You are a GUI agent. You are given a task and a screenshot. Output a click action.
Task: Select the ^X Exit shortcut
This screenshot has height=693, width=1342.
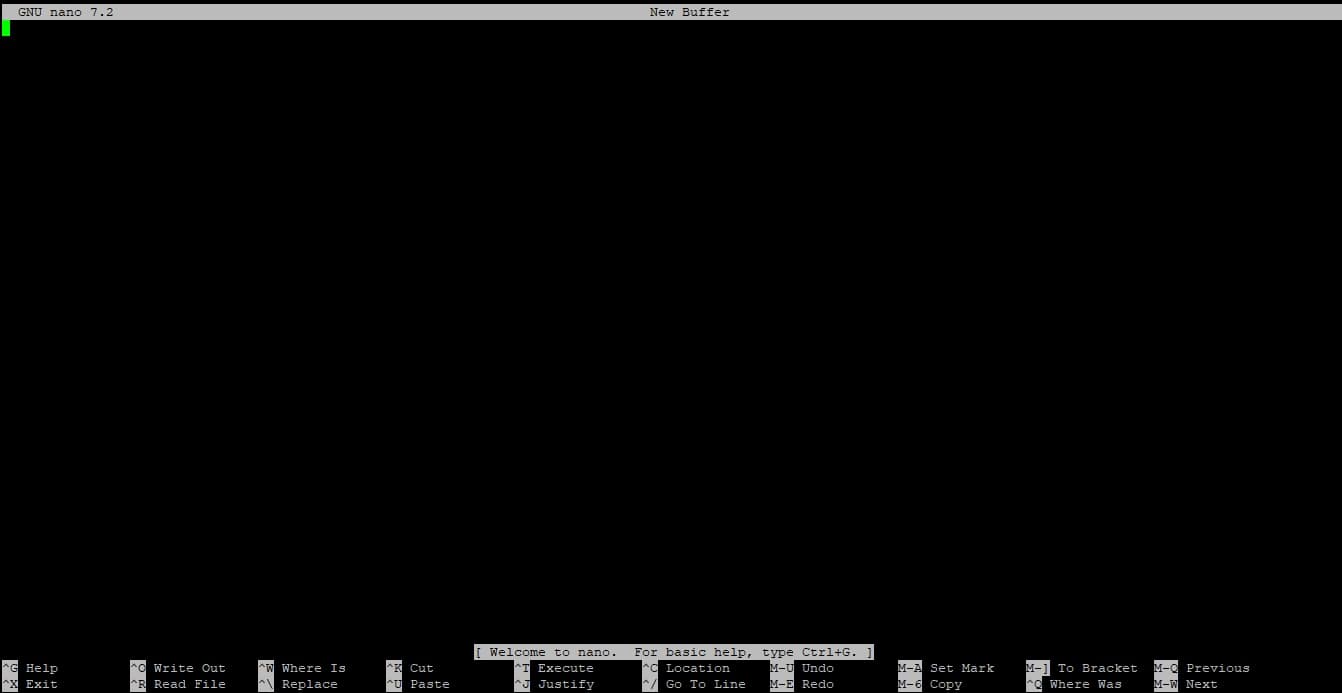[x=31, y=684]
